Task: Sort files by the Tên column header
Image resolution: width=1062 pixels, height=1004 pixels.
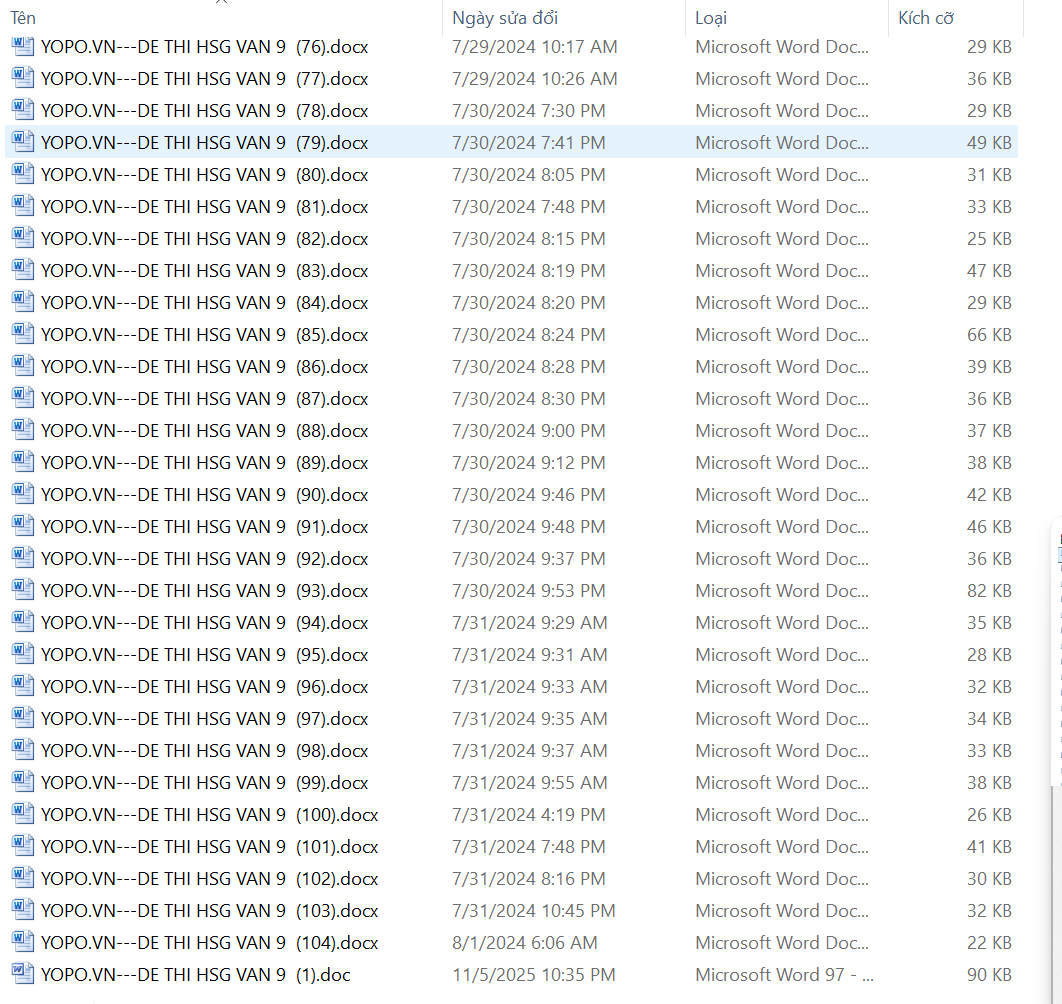Action: point(24,18)
